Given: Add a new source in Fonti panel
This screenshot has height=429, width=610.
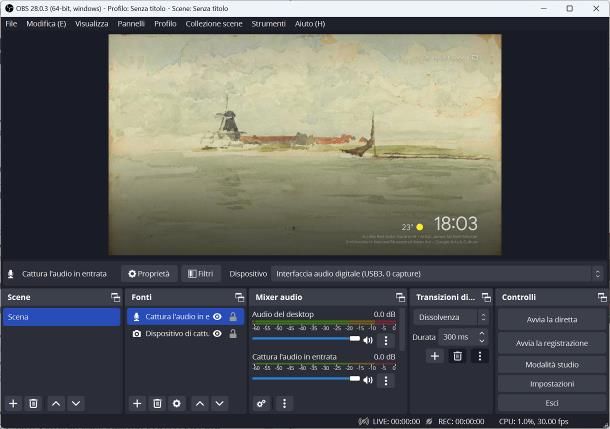Looking at the screenshot, I should pos(137,403).
